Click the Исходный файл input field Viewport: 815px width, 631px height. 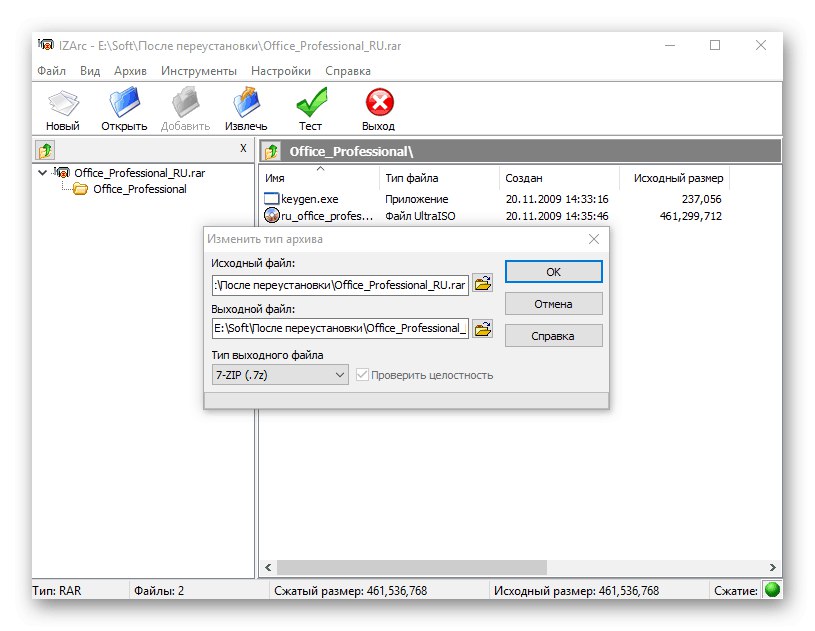pyautogui.click(x=340, y=285)
